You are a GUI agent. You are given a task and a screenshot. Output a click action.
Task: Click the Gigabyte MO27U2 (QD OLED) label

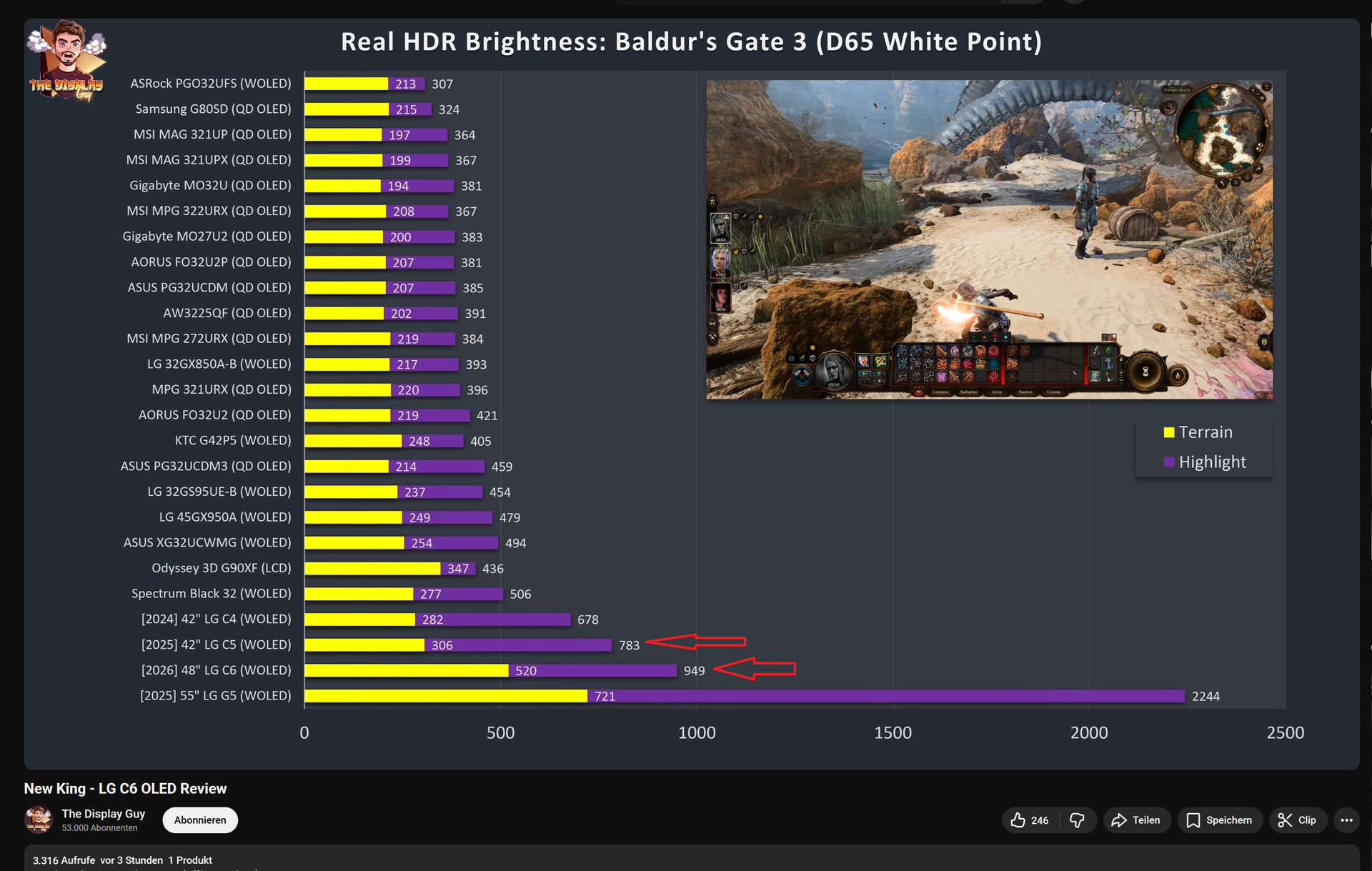[x=207, y=237]
